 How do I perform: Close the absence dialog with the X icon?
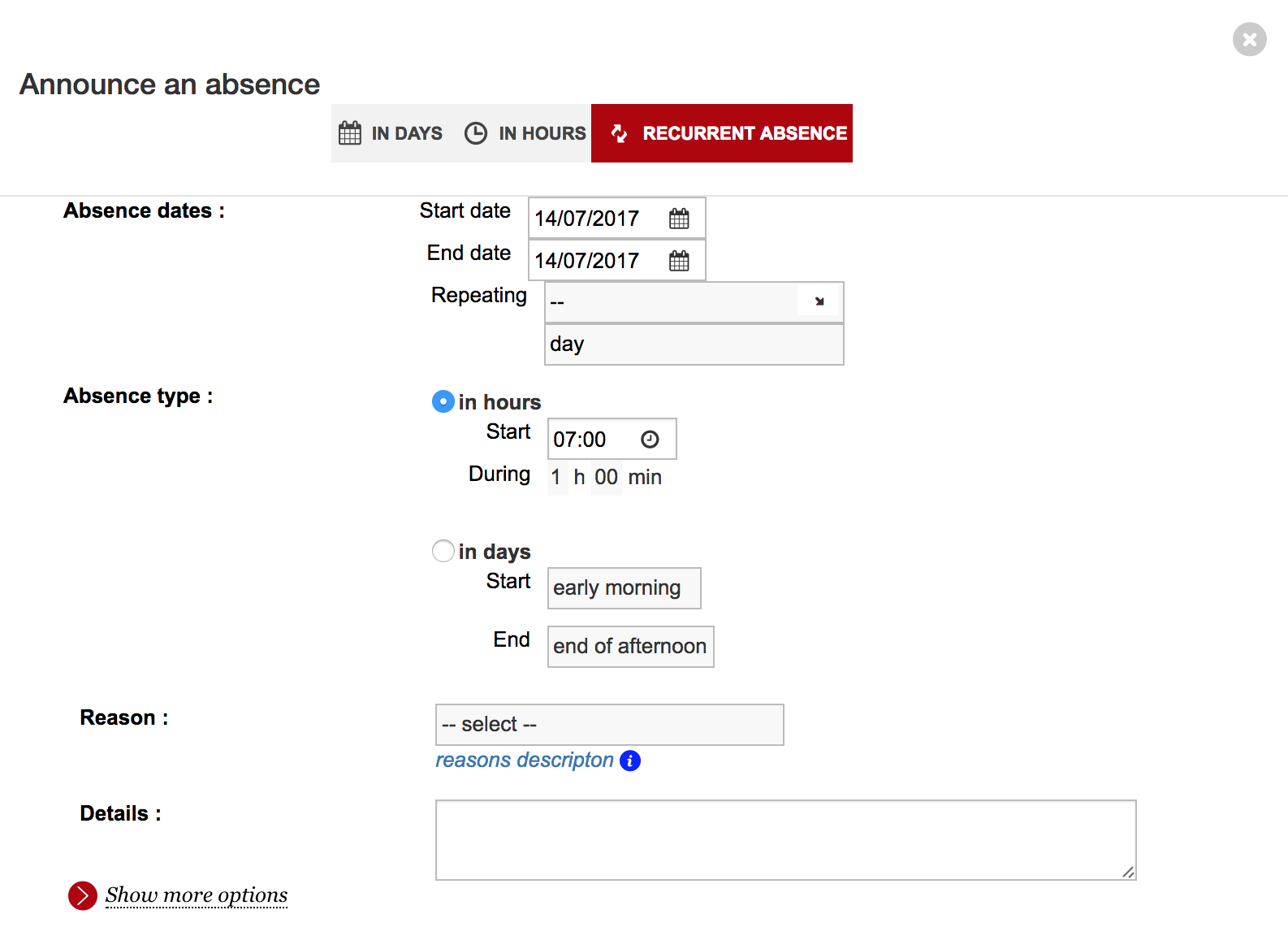pos(1249,39)
